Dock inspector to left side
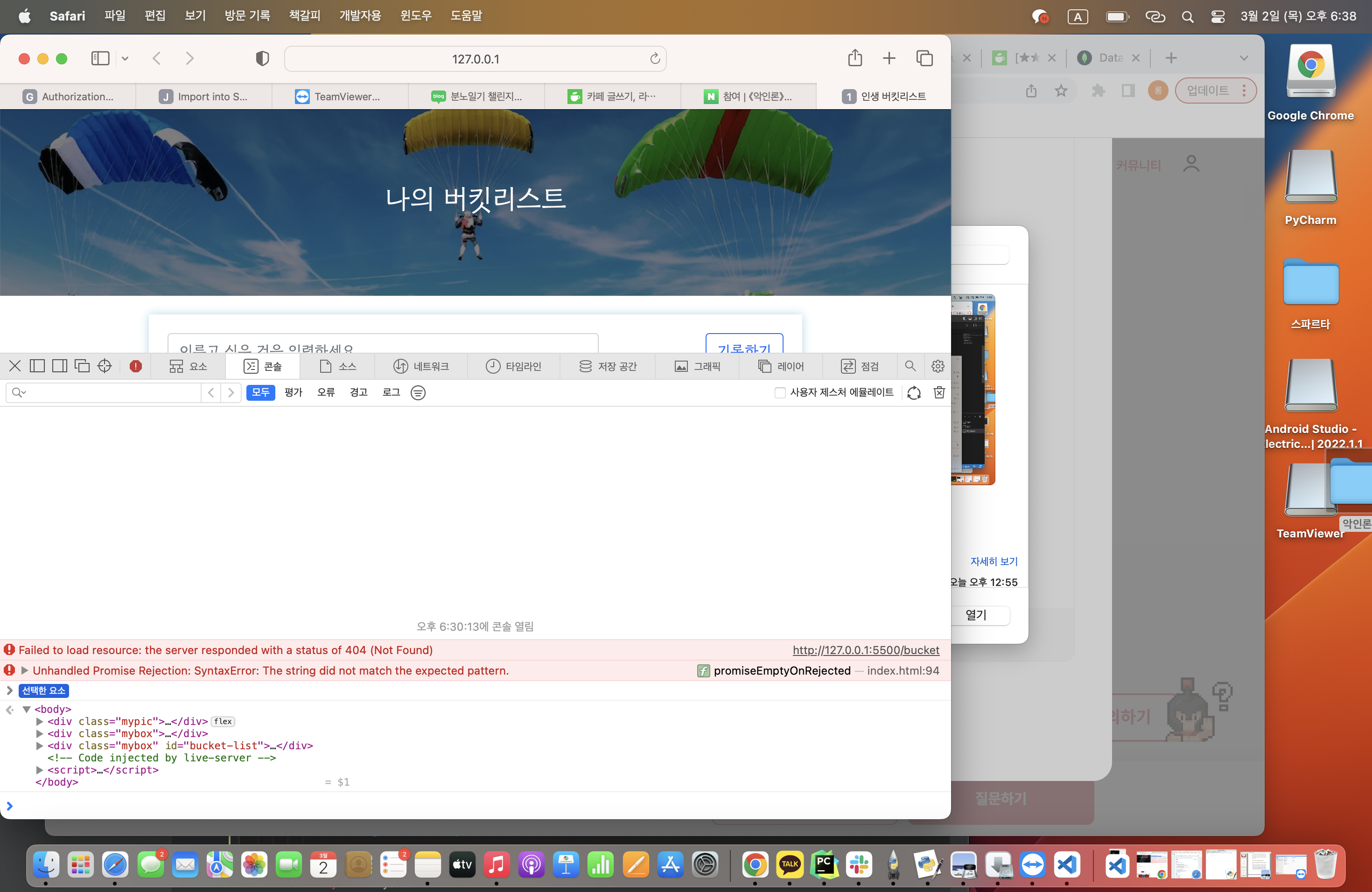 tap(37, 366)
